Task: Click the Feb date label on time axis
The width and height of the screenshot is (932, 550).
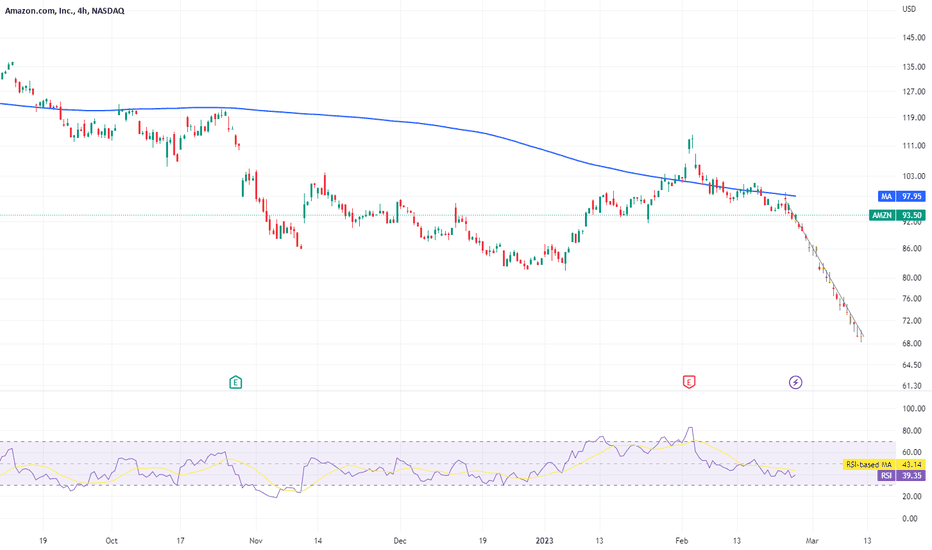Action: coord(682,540)
